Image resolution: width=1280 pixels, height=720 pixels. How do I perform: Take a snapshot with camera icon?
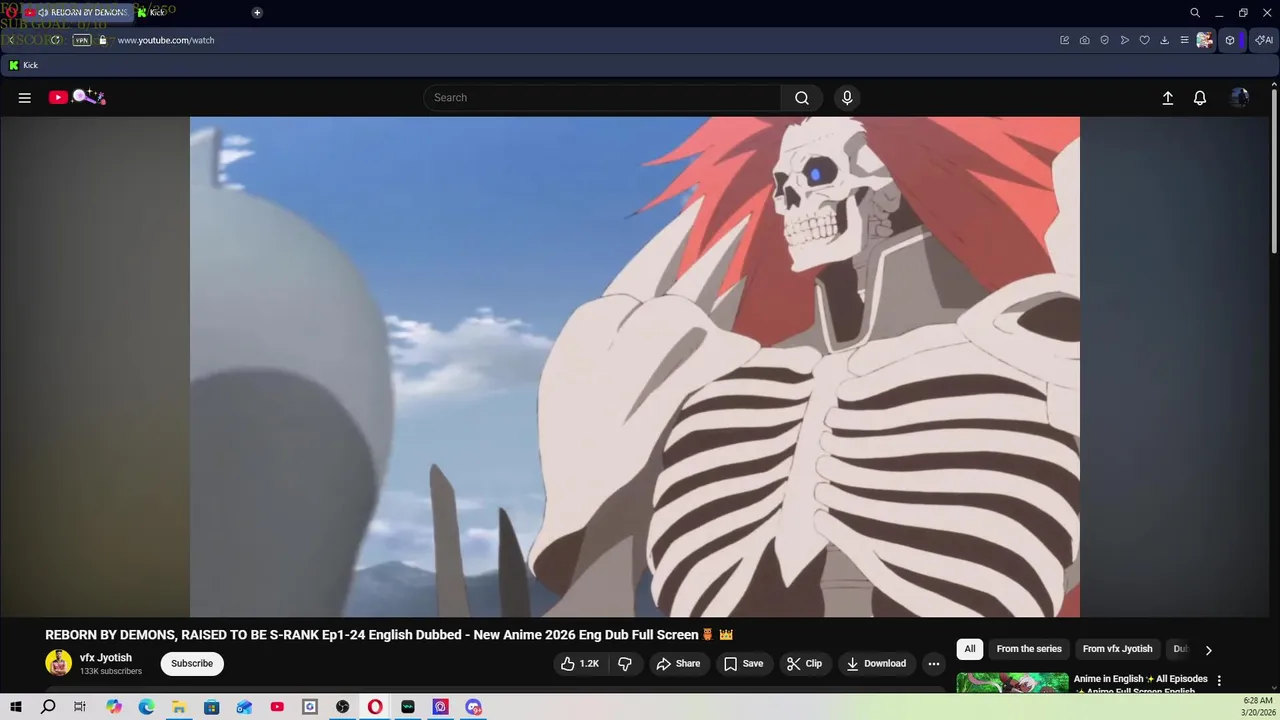(x=1085, y=40)
